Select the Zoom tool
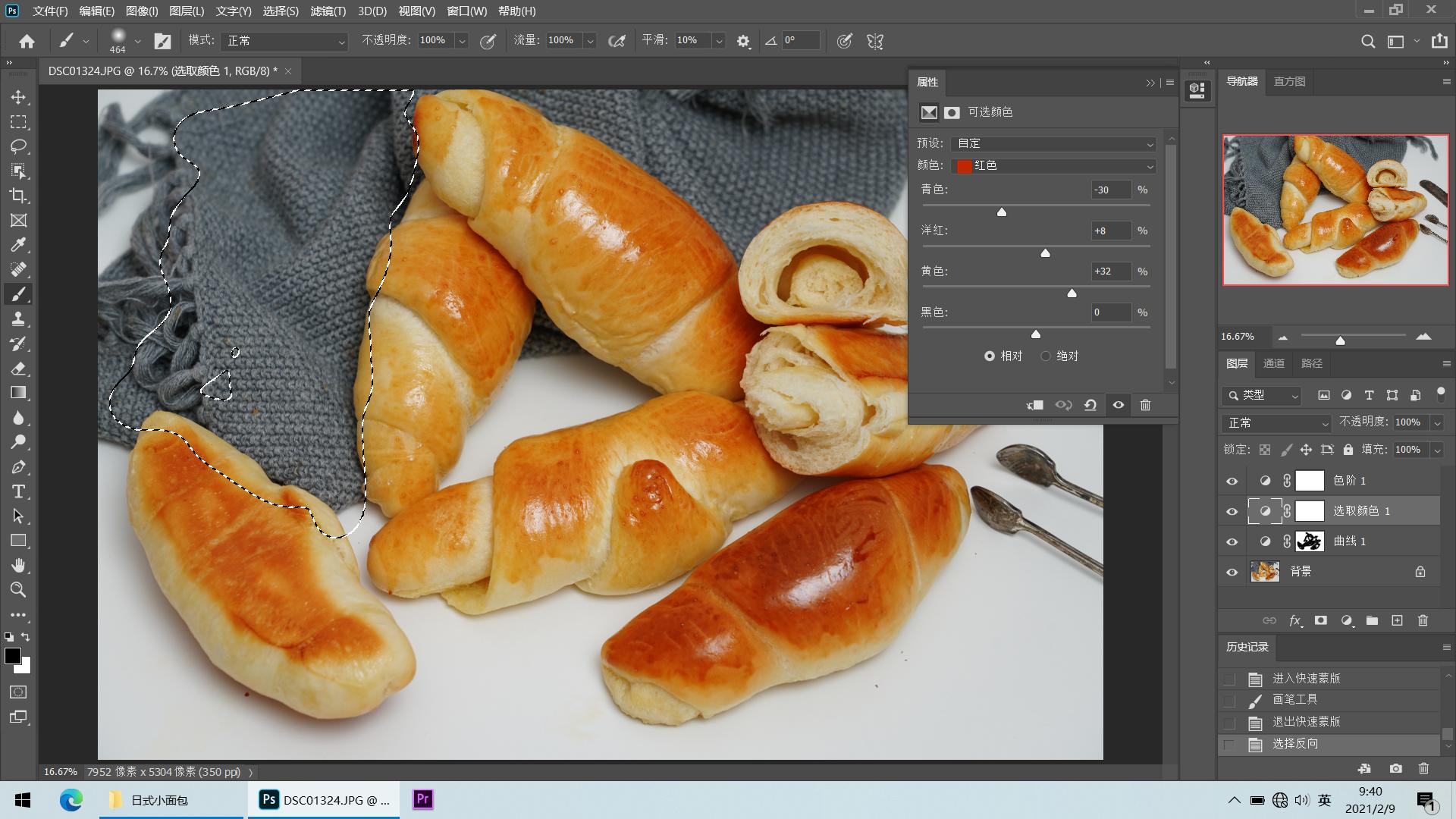The height and width of the screenshot is (819, 1456). click(x=18, y=590)
